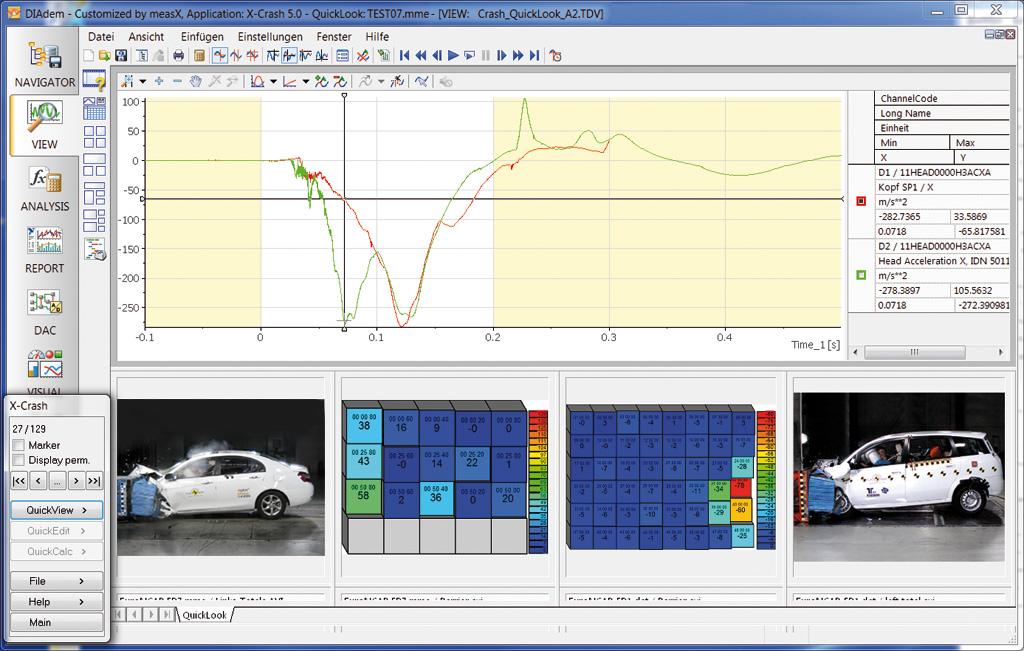The height and width of the screenshot is (651, 1024).
Task: Choose the calendar-grid layout icon in sidebar
Action: pos(95,108)
